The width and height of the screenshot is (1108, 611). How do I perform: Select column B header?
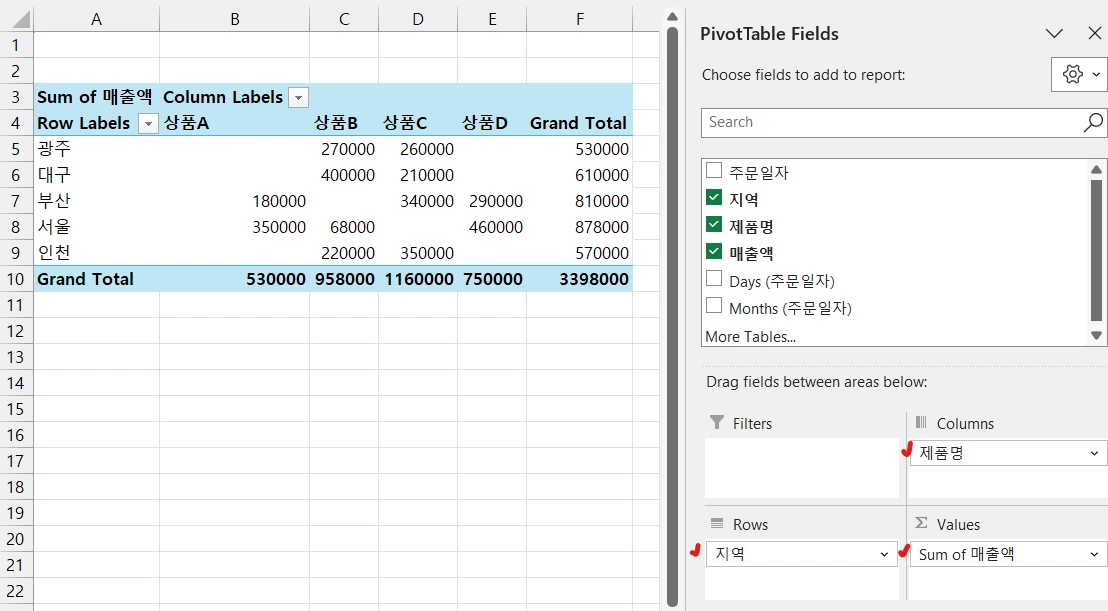[x=235, y=19]
